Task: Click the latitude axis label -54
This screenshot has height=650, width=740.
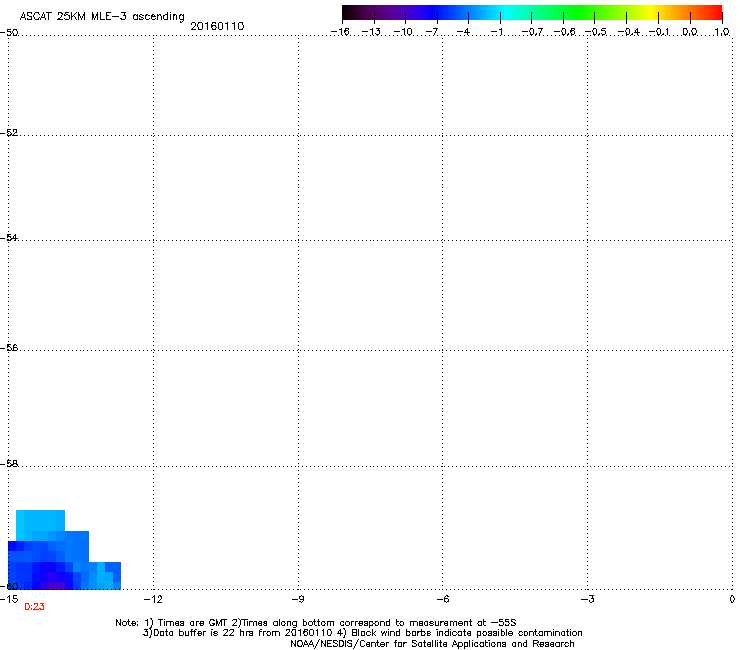Action: pyautogui.click(x=9, y=238)
